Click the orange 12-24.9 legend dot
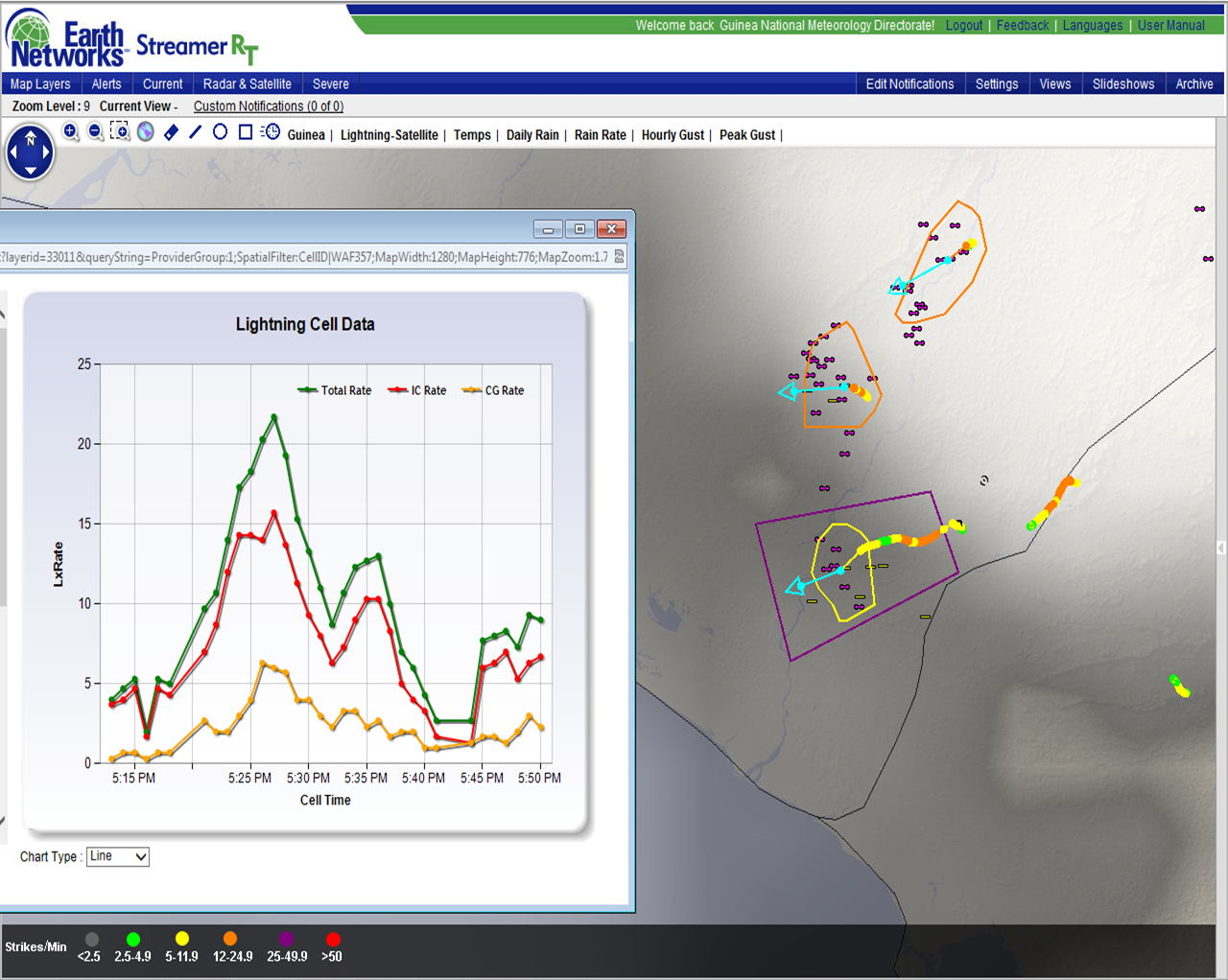1228x980 pixels. [x=230, y=939]
